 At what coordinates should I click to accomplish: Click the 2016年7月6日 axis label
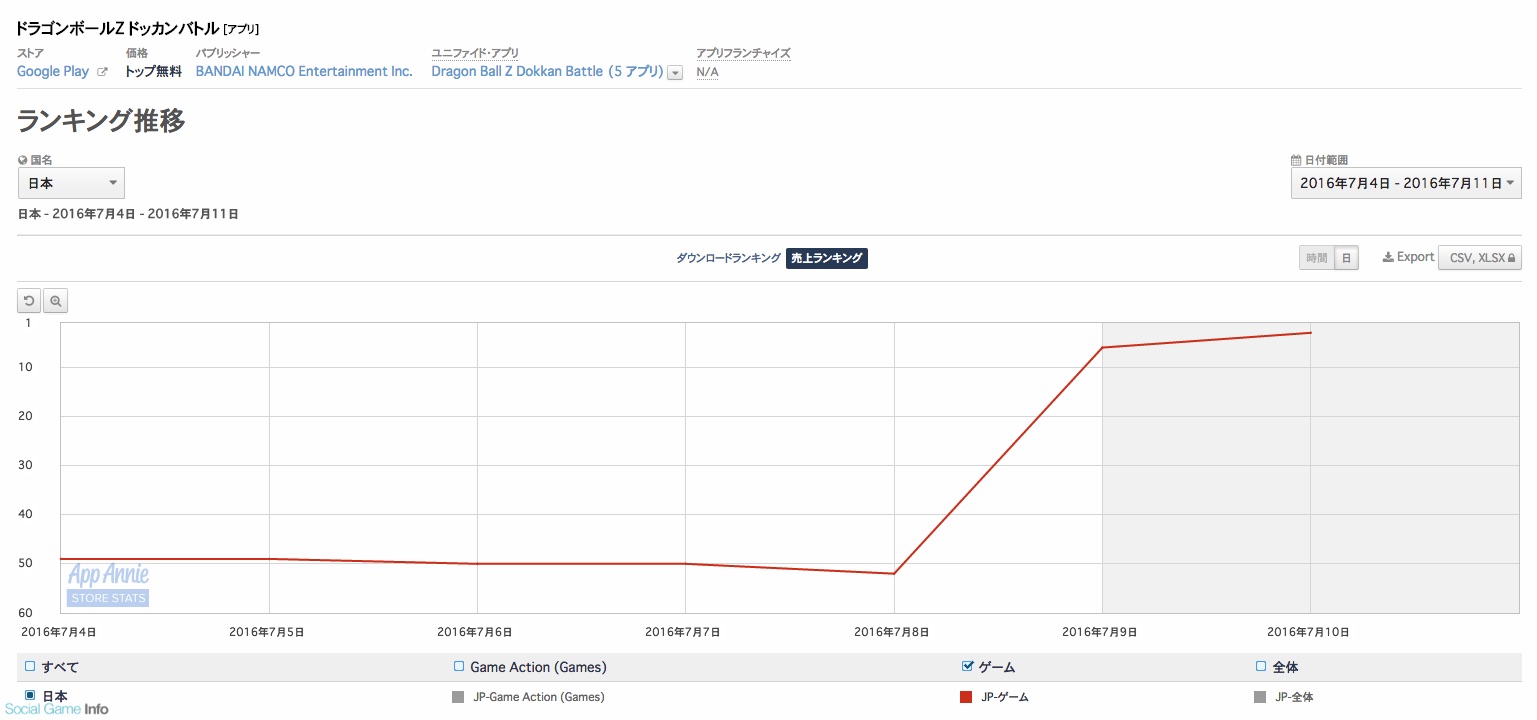[x=475, y=632]
